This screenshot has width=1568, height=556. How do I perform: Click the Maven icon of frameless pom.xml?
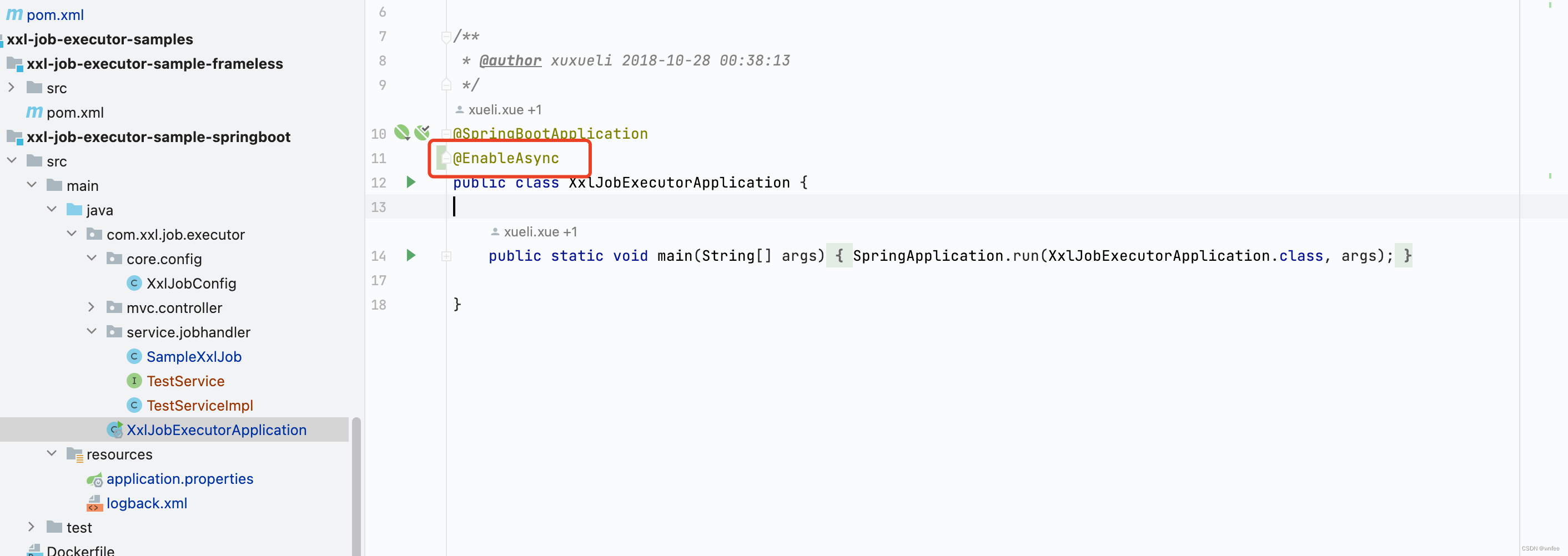coord(34,112)
